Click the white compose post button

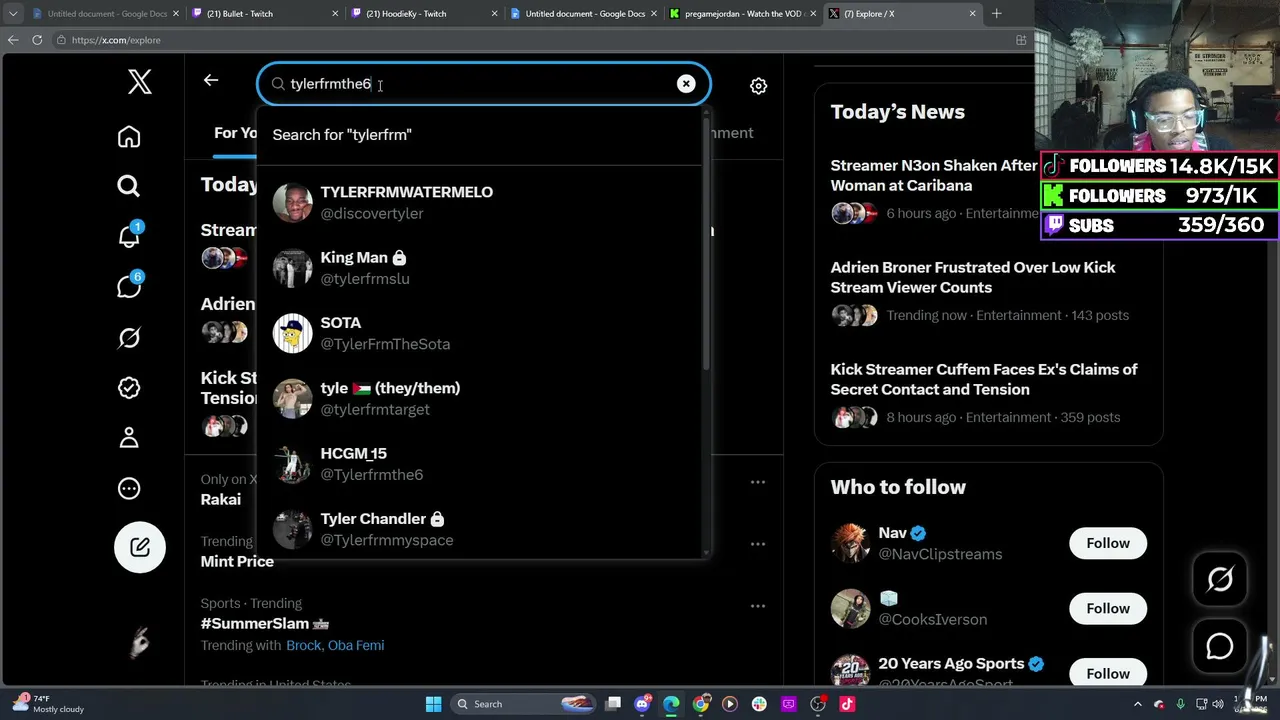(140, 547)
